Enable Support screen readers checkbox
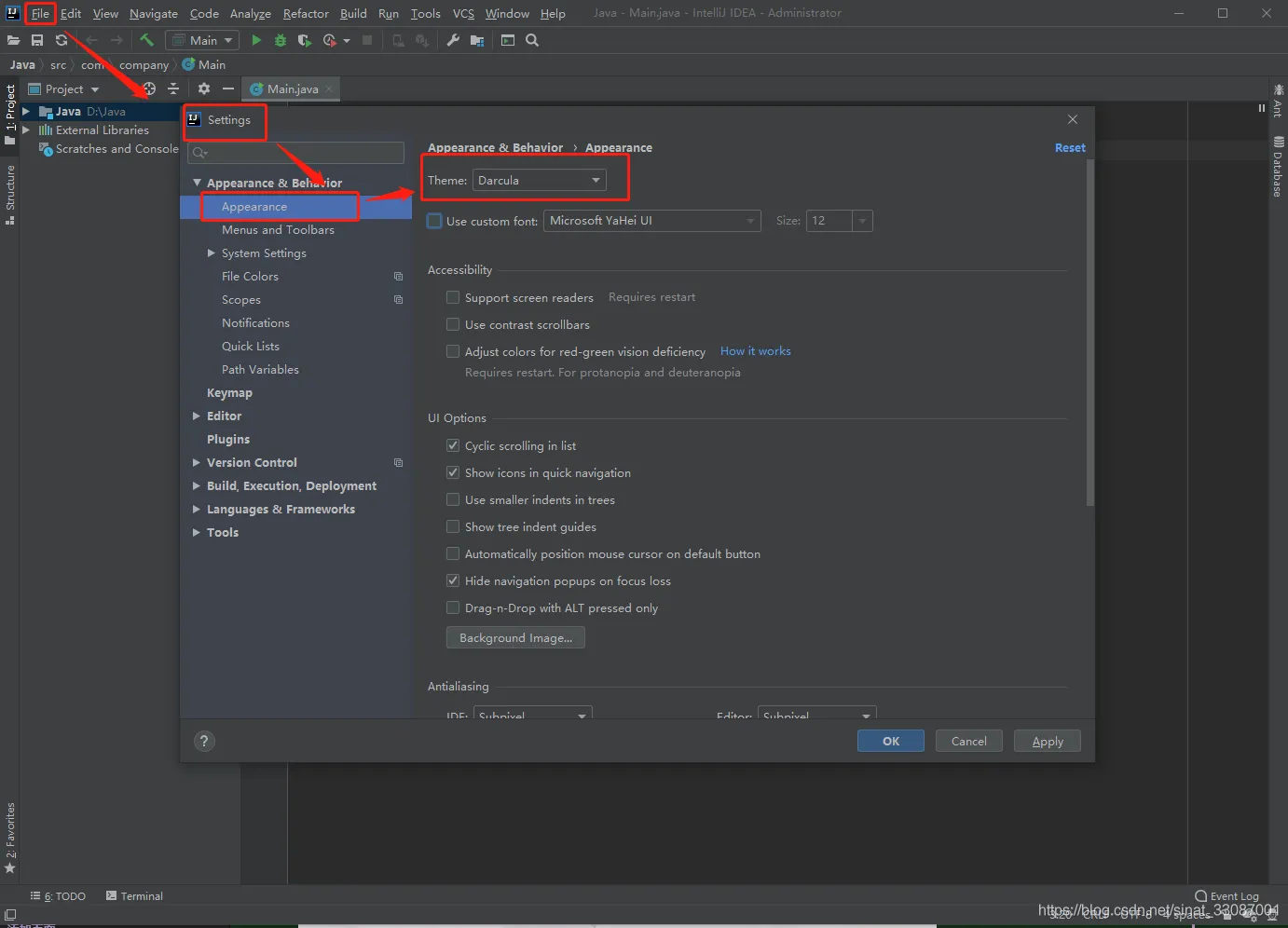Image resolution: width=1288 pixels, height=928 pixels. point(453,297)
